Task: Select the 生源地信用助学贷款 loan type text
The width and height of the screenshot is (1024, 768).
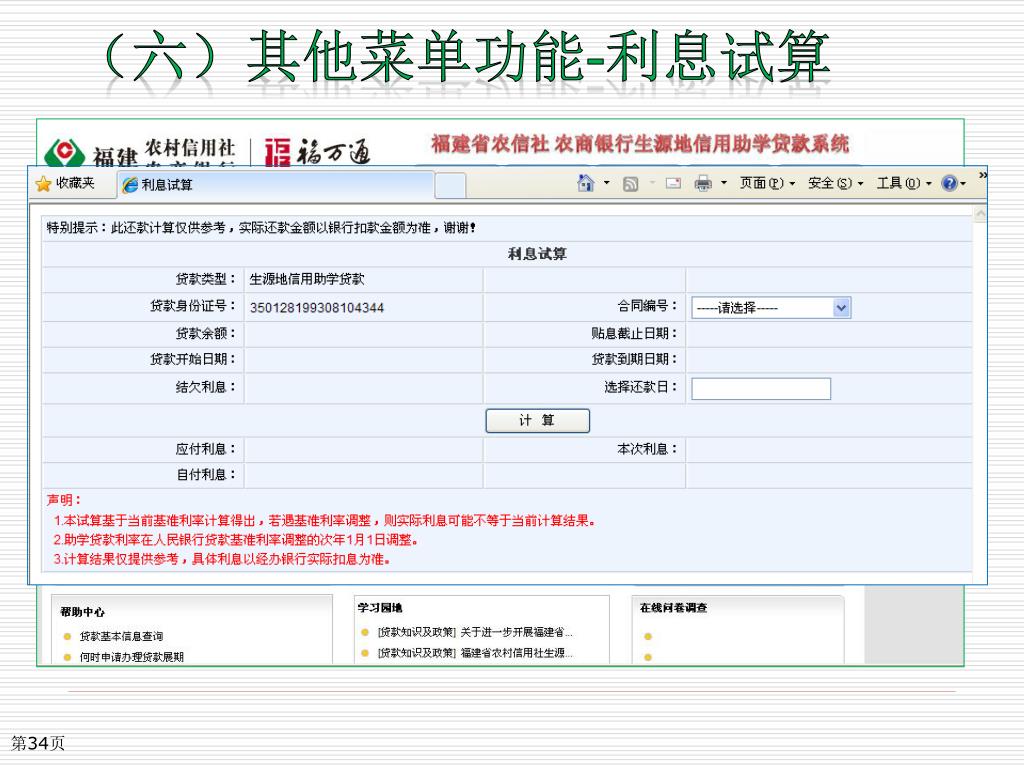Action: point(307,280)
